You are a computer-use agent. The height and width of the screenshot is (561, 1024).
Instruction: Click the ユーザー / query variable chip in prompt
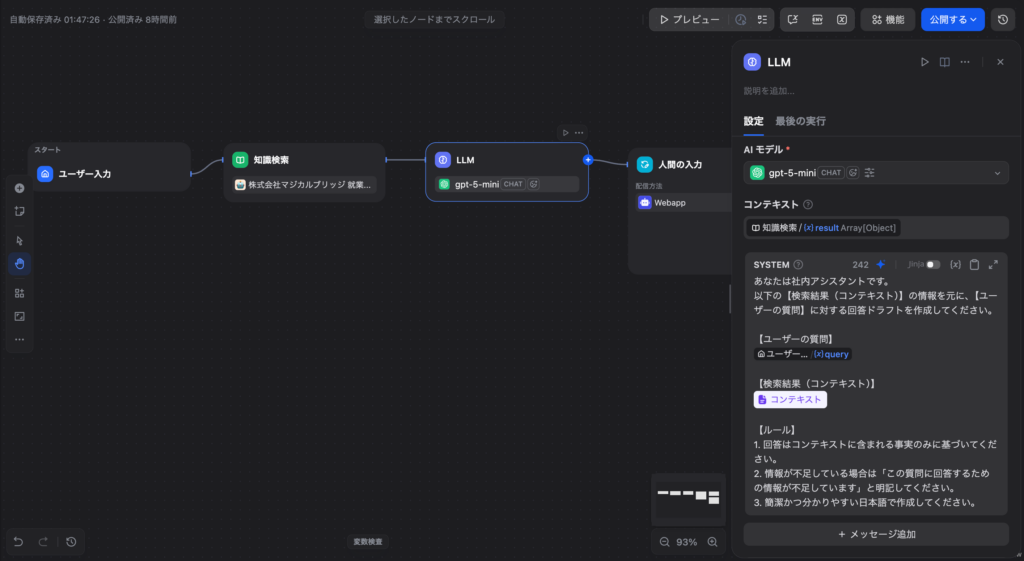point(803,354)
